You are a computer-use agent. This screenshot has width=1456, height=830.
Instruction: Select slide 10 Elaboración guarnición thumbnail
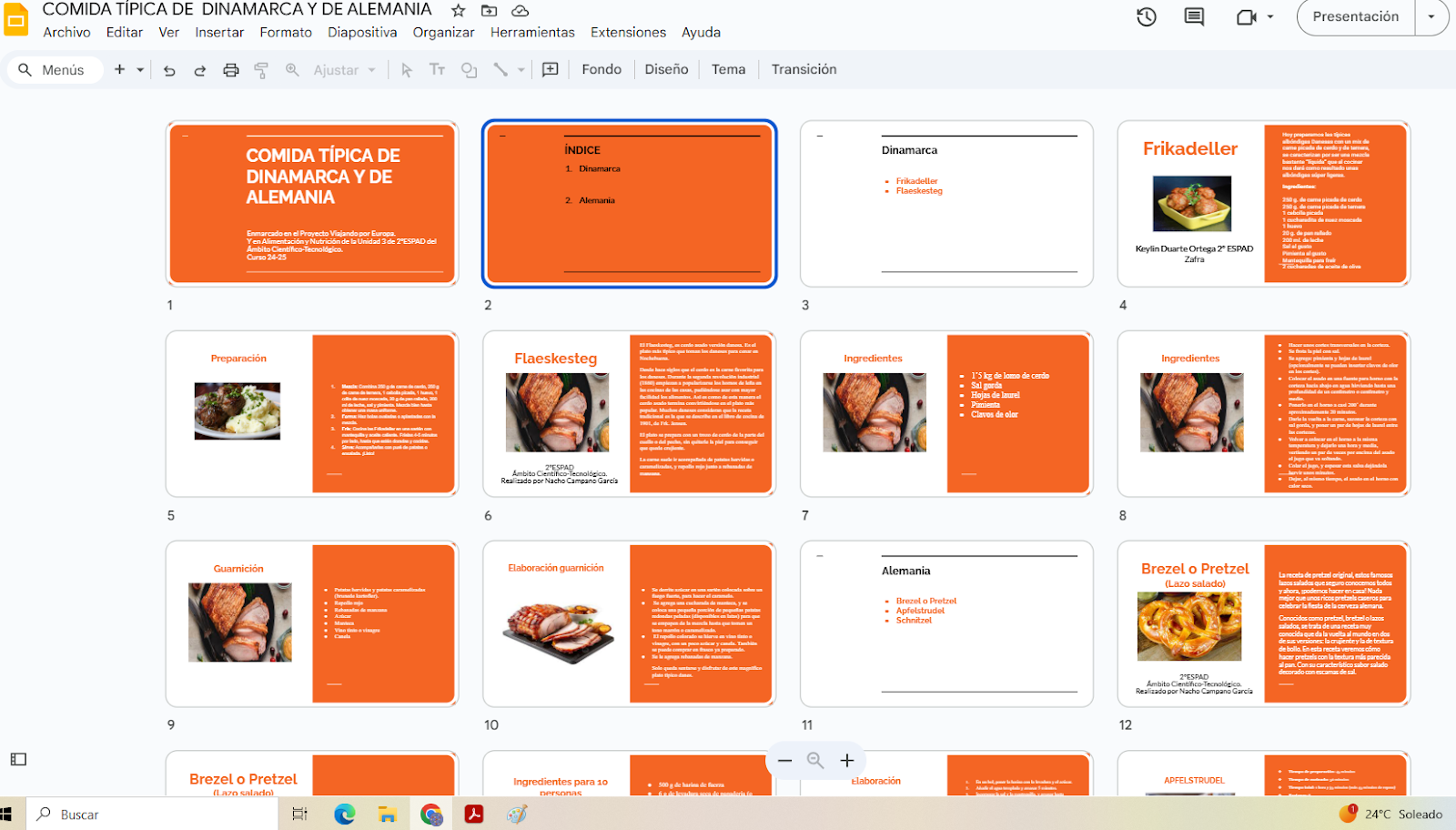tap(630, 623)
